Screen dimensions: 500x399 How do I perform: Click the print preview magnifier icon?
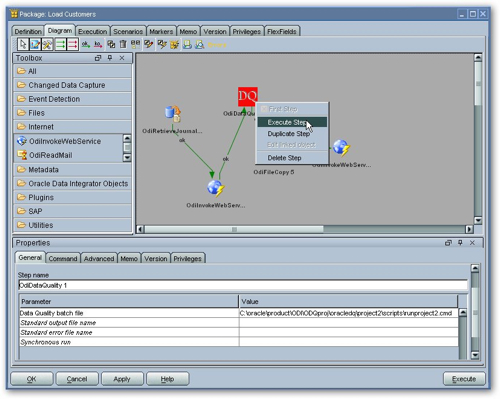(x=199, y=44)
